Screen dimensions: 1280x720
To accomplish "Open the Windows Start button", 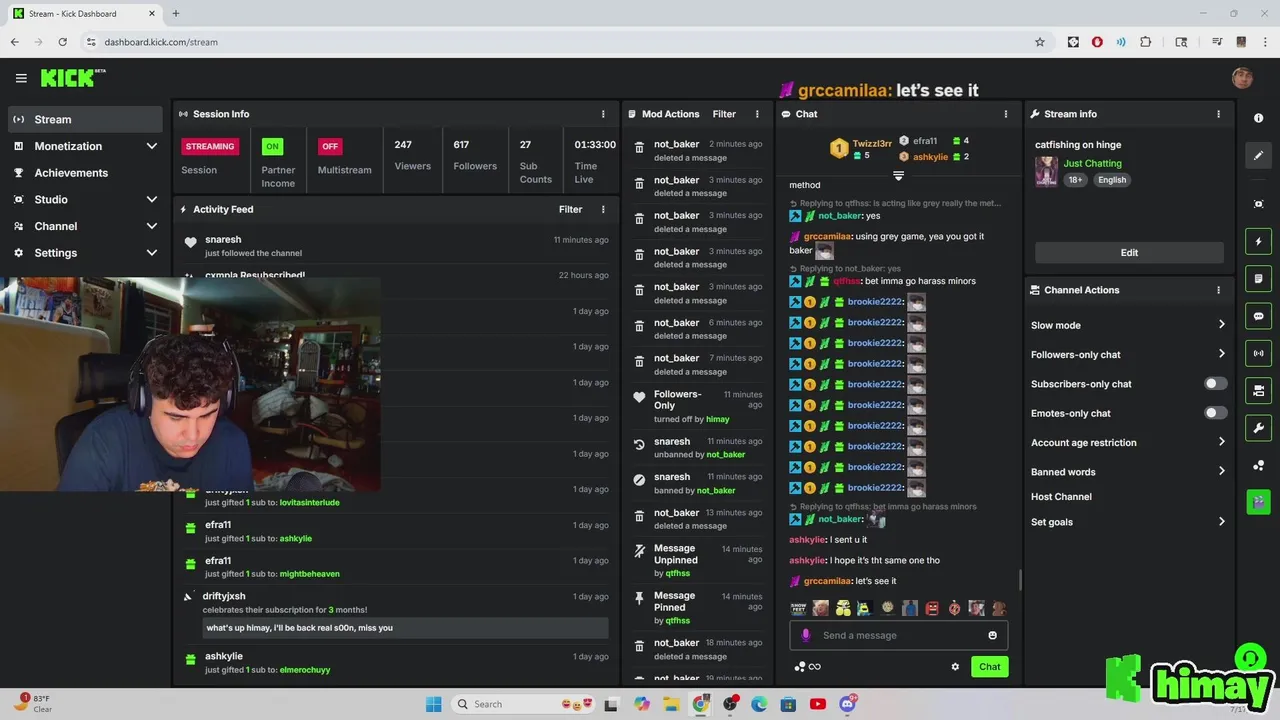I will [x=433, y=704].
